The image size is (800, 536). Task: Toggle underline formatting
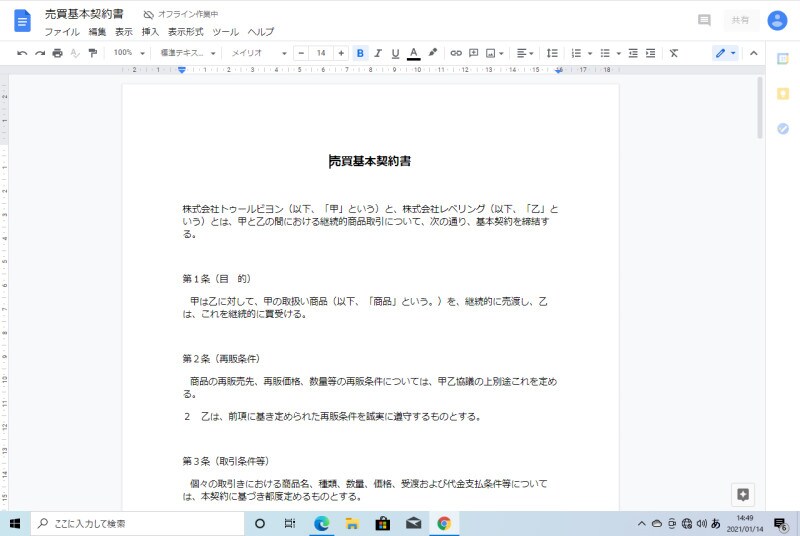click(x=395, y=53)
